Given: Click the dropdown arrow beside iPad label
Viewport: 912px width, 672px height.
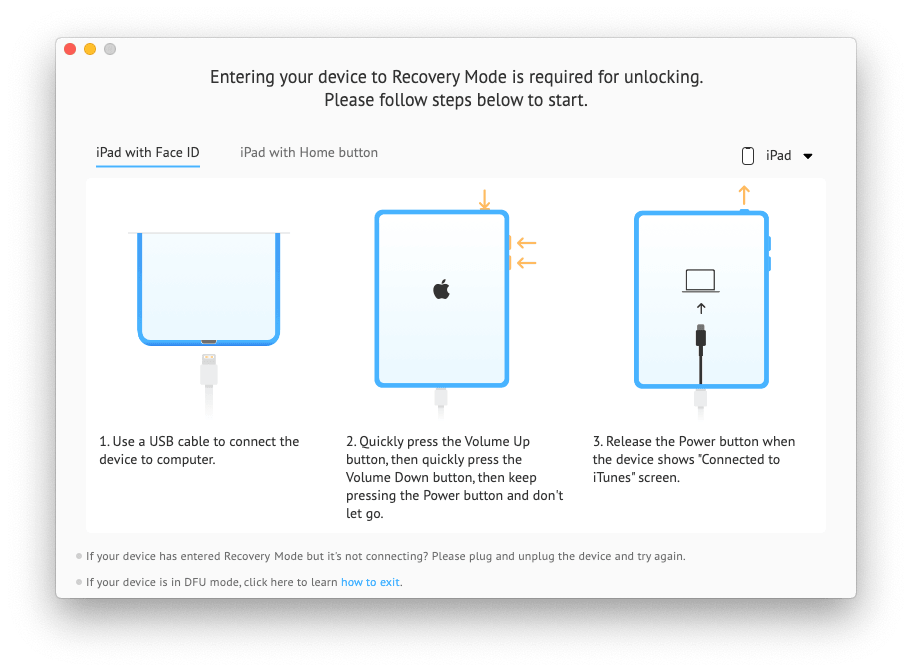Looking at the screenshot, I should (x=808, y=156).
